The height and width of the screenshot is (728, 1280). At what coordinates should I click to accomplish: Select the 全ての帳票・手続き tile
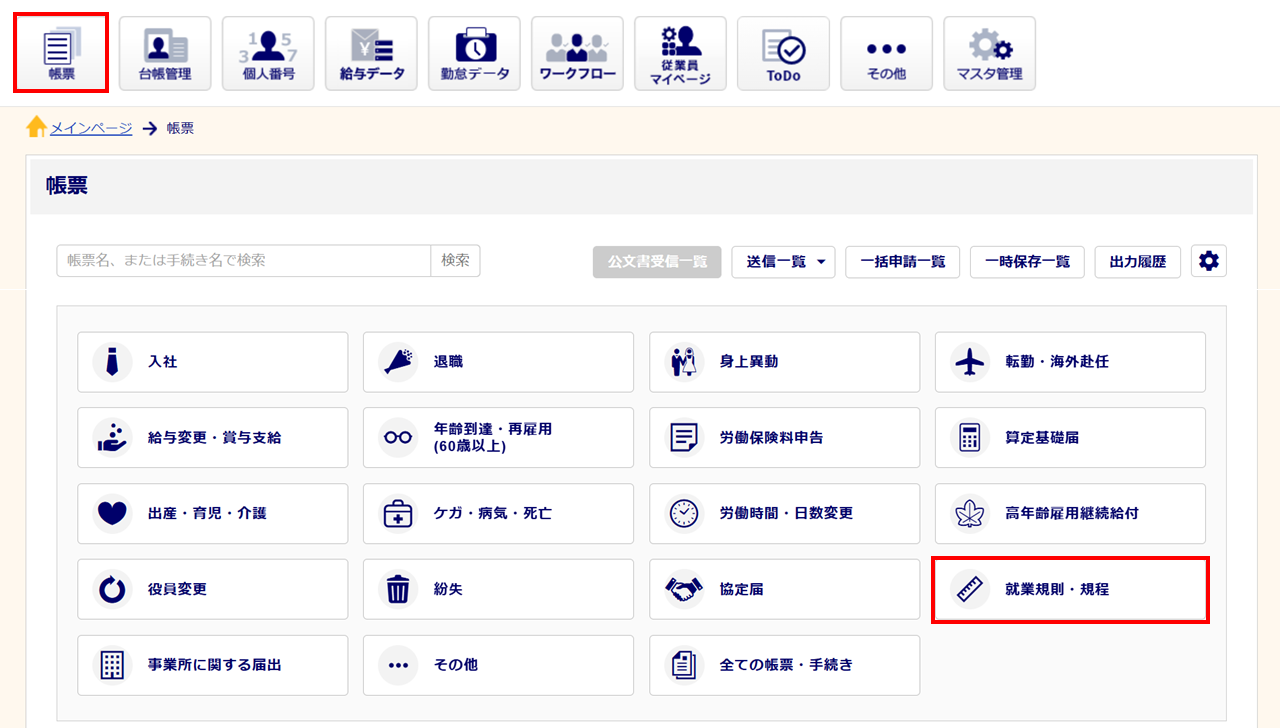click(x=784, y=665)
